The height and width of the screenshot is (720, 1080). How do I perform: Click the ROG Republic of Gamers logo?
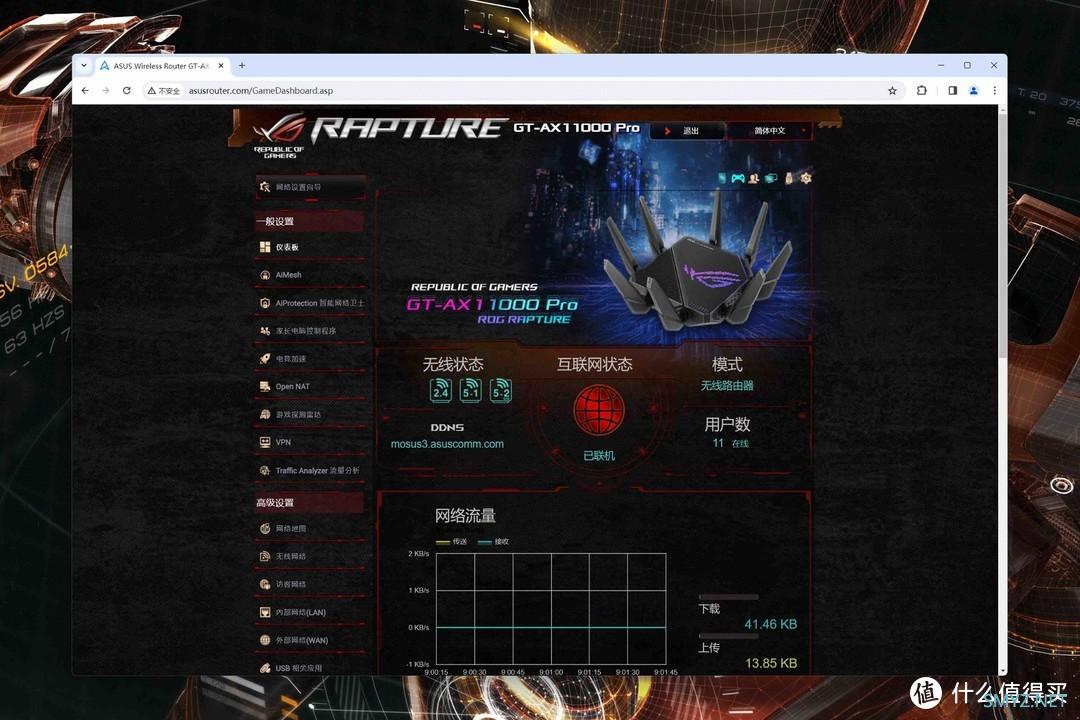pos(278,136)
